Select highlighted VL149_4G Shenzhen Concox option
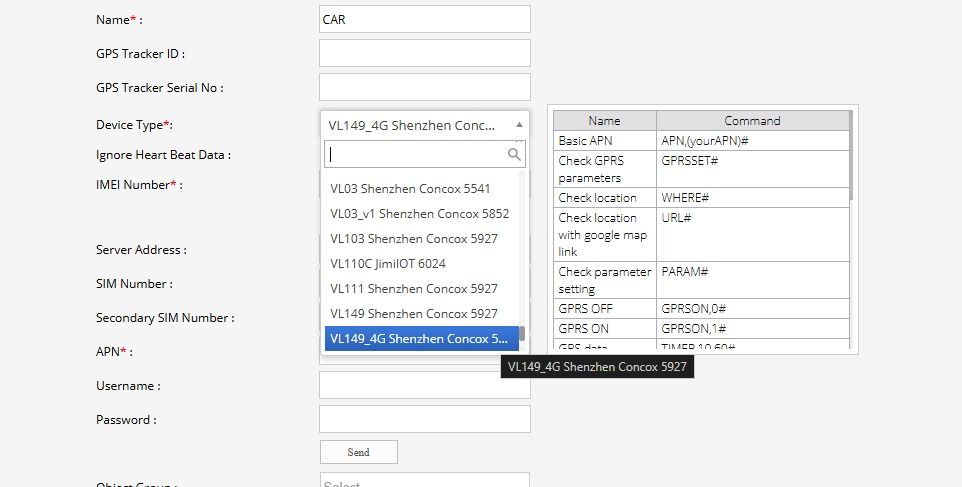Image resolution: width=962 pixels, height=487 pixels. click(421, 339)
